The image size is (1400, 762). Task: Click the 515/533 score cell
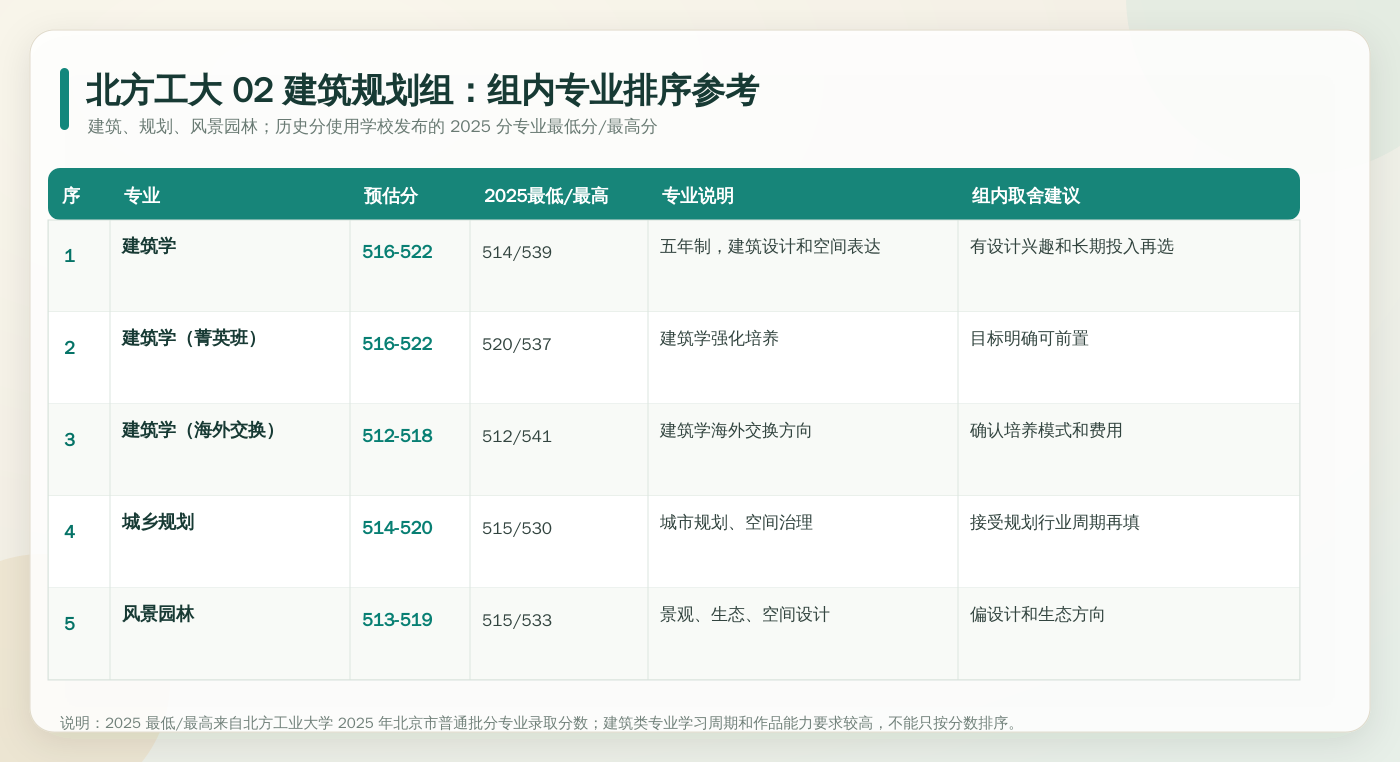click(517, 620)
